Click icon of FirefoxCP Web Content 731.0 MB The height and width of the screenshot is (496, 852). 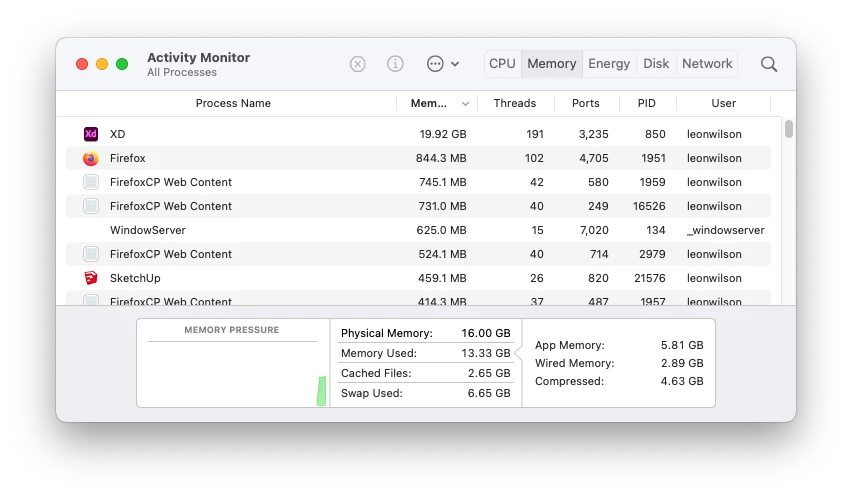[91, 206]
